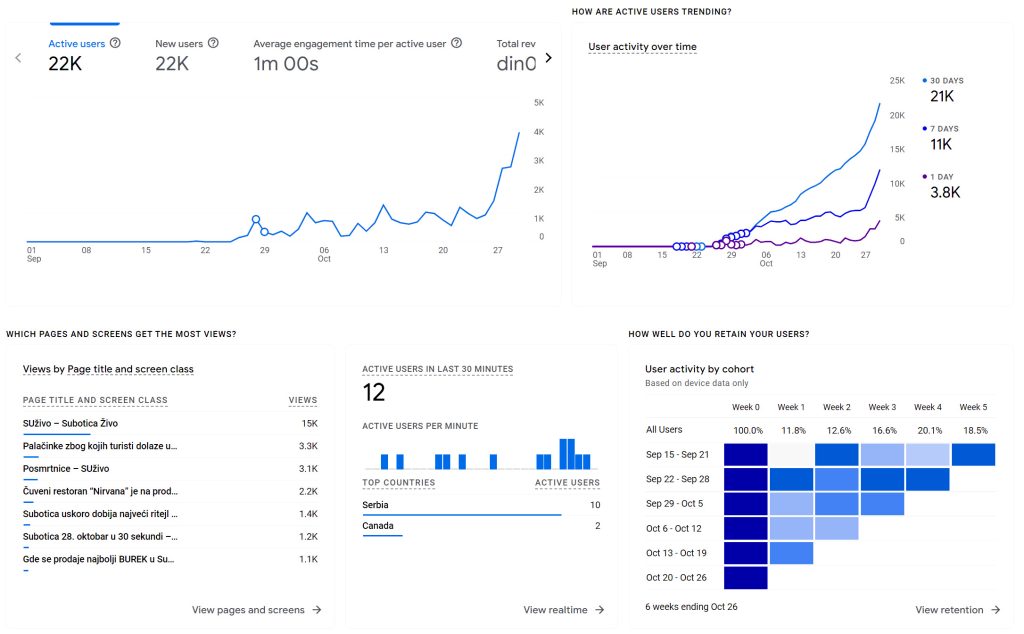Click the arrow after View pages and screens
Screen dimensions: 1024x634
coord(317,610)
